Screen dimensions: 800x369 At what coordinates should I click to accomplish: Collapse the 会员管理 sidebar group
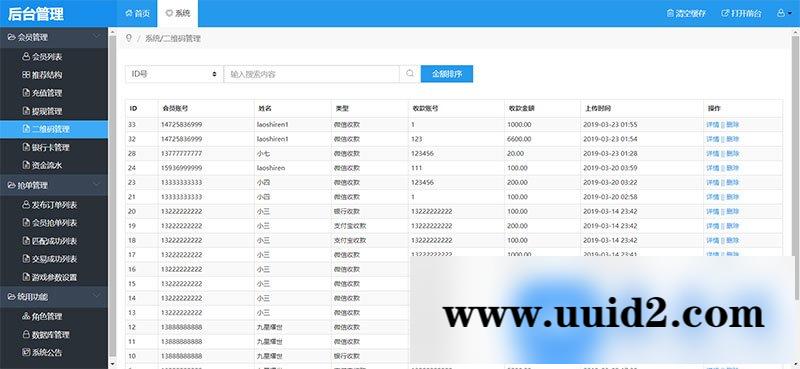(54, 37)
